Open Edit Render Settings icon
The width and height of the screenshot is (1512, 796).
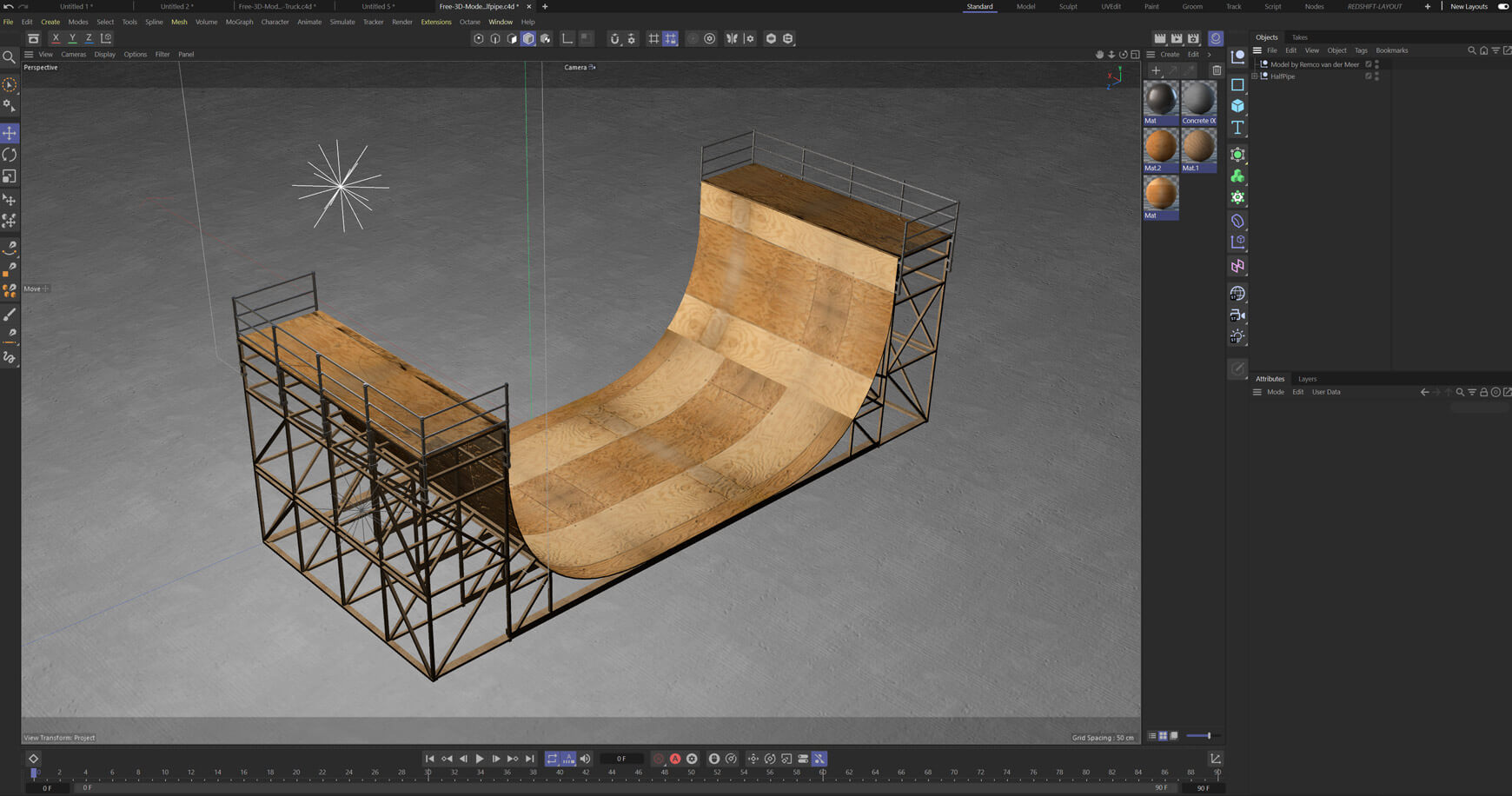coord(1193,38)
